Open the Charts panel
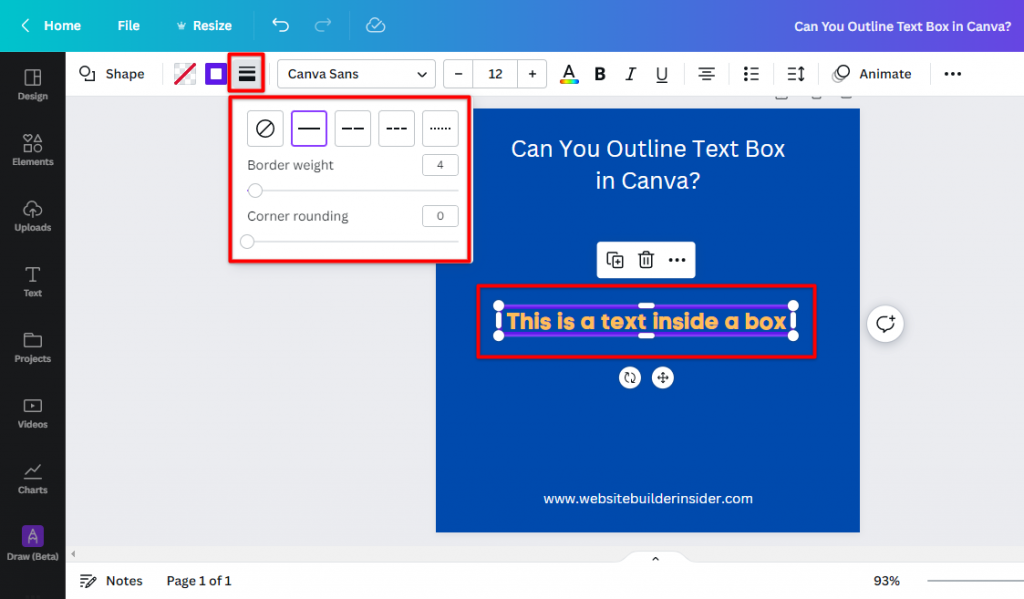 [x=32, y=477]
